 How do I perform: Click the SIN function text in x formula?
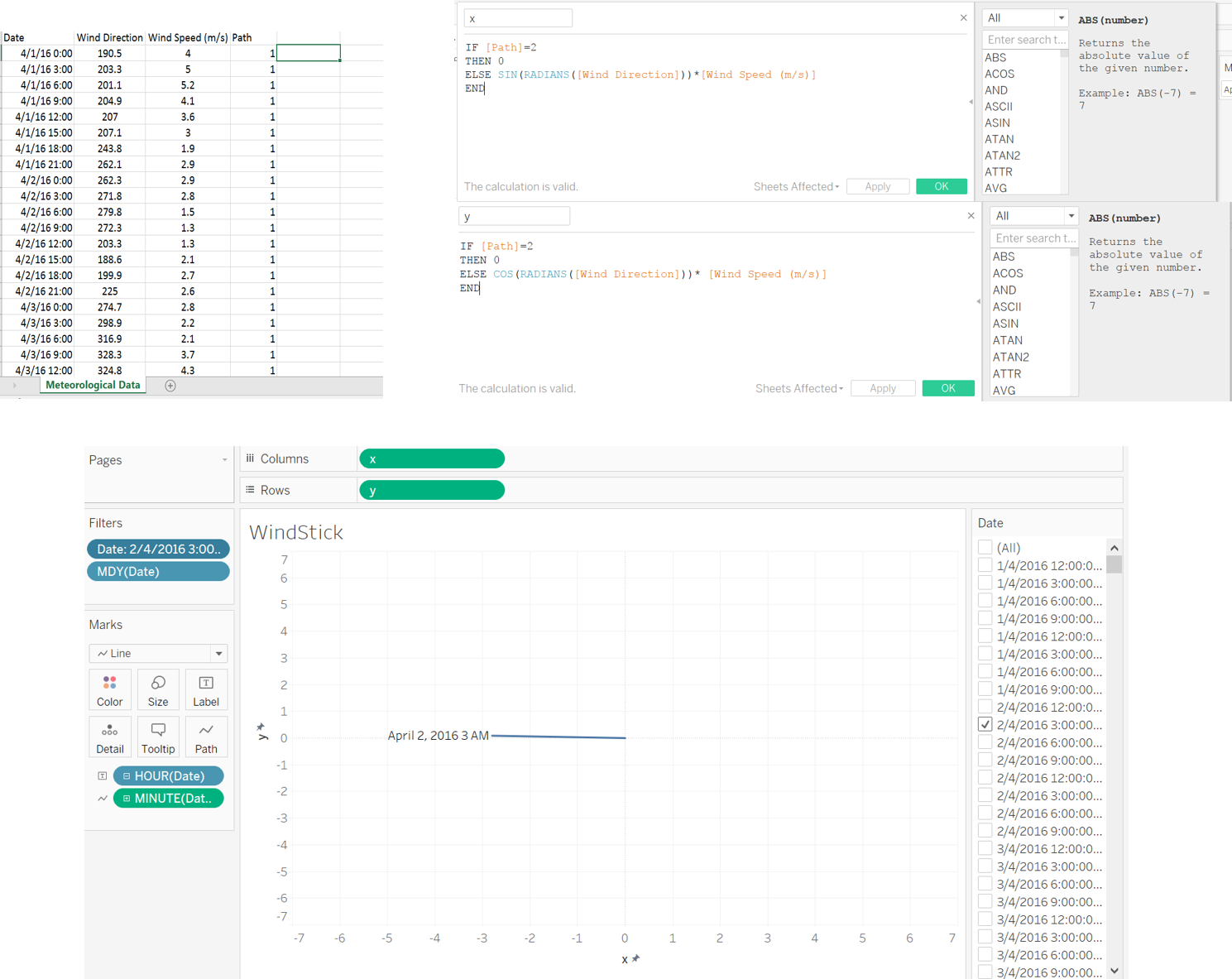[x=508, y=74]
